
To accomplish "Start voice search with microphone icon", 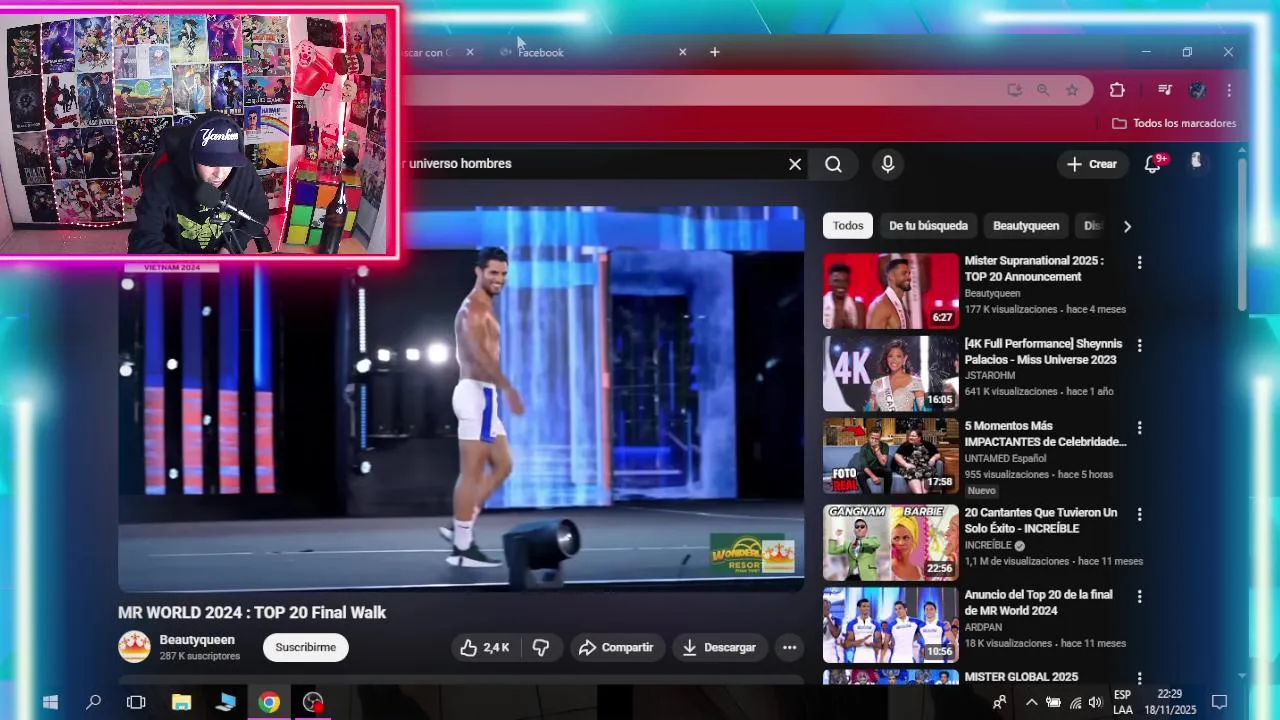I will click(888, 164).
